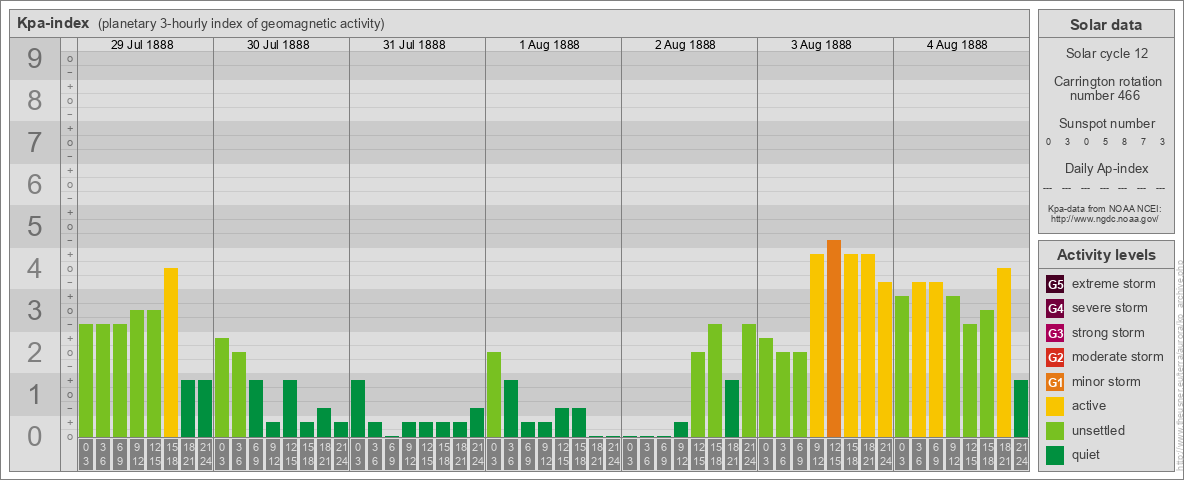This screenshot has width=1184, height=480.
Task: Click the dark green 'quiet' legend swatch
Action: click(1055, 455)
